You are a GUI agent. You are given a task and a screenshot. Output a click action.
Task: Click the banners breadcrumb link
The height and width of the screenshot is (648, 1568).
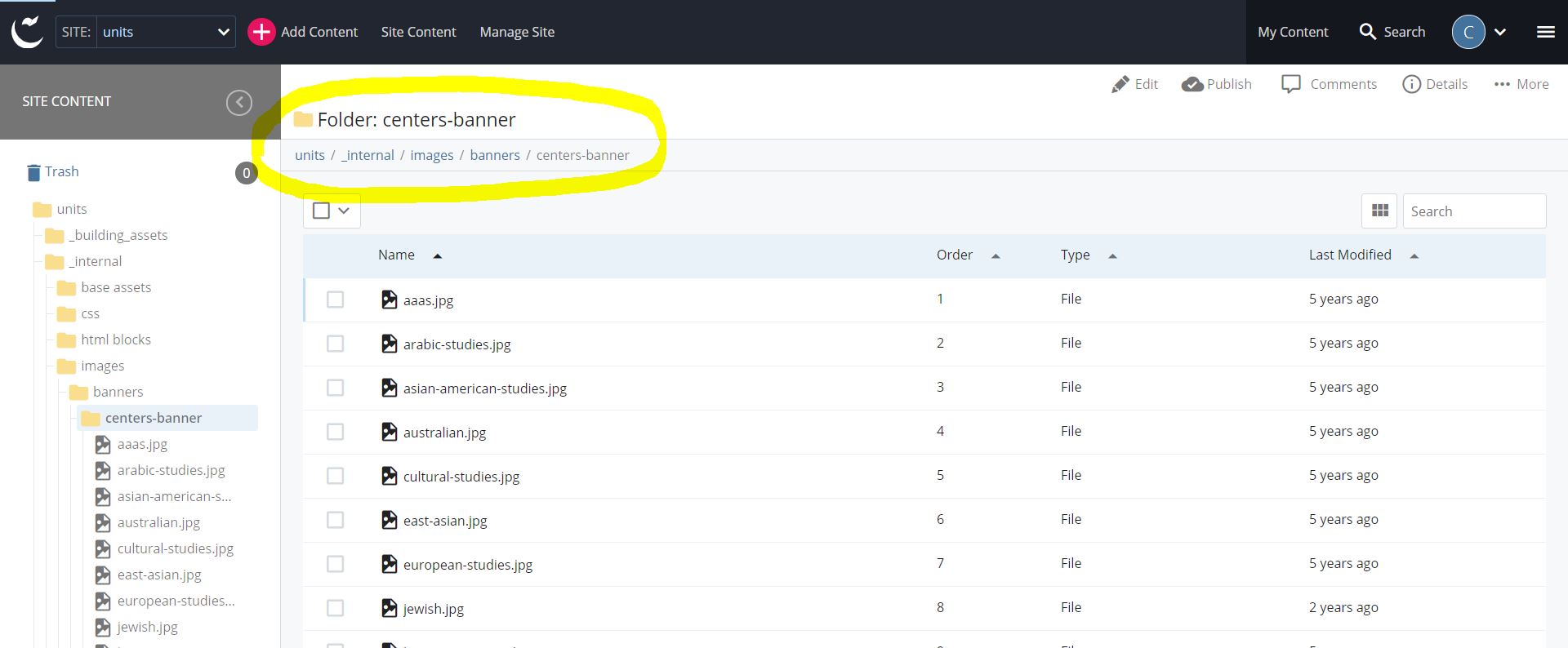pos(495,155)
